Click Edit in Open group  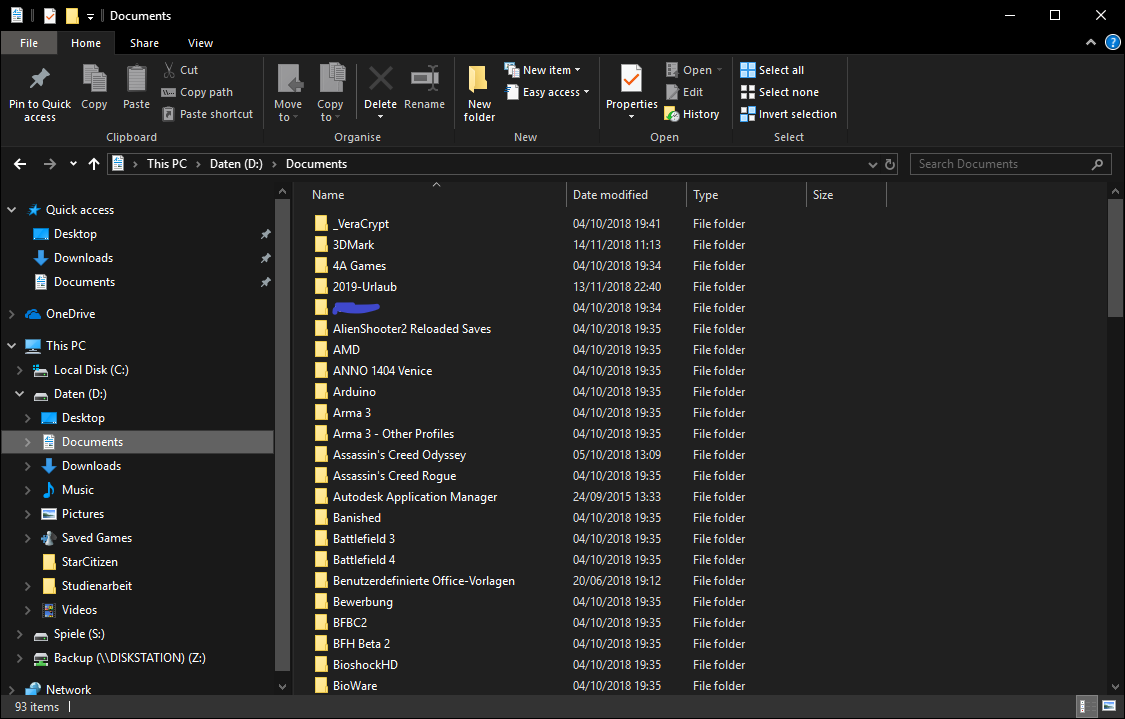tap(684, 92)
